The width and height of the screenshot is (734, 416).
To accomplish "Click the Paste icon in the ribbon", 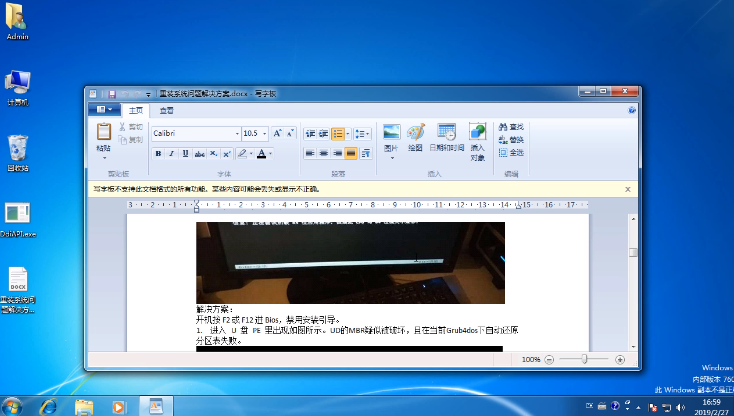I will click(x=103, y=132).
